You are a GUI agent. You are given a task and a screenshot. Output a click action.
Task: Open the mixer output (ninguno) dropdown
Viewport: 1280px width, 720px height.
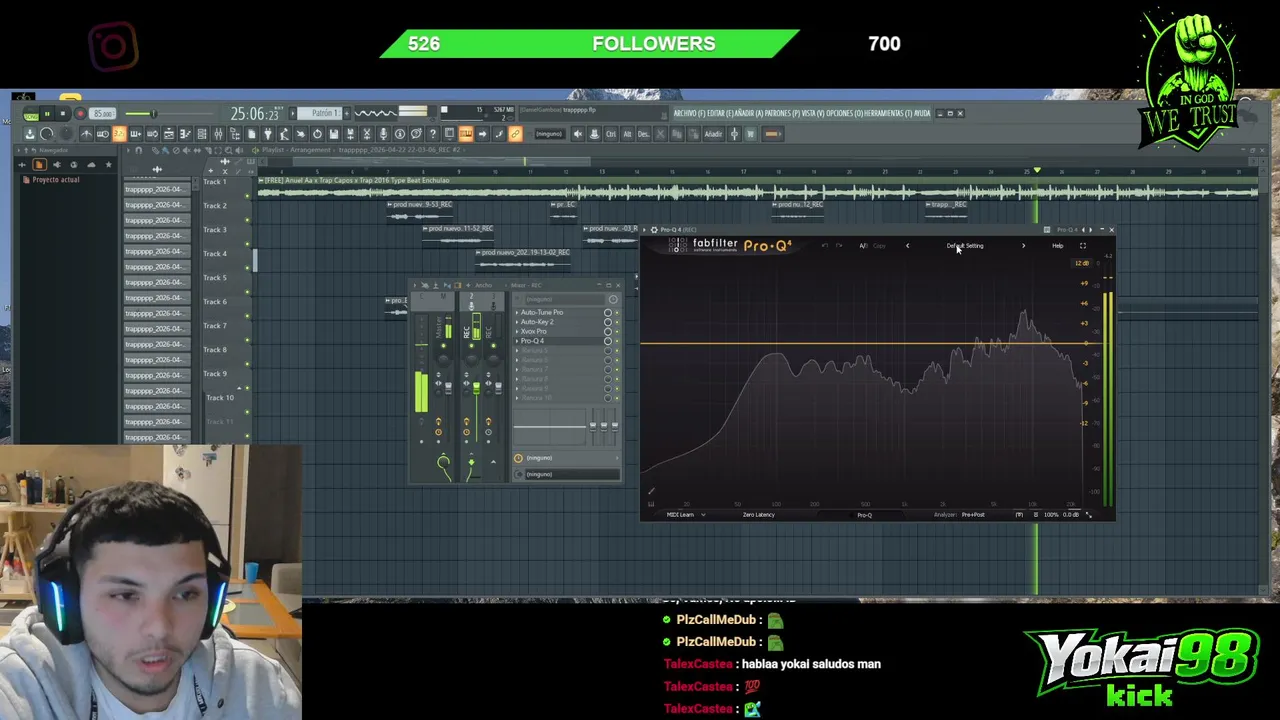(572, 474)
